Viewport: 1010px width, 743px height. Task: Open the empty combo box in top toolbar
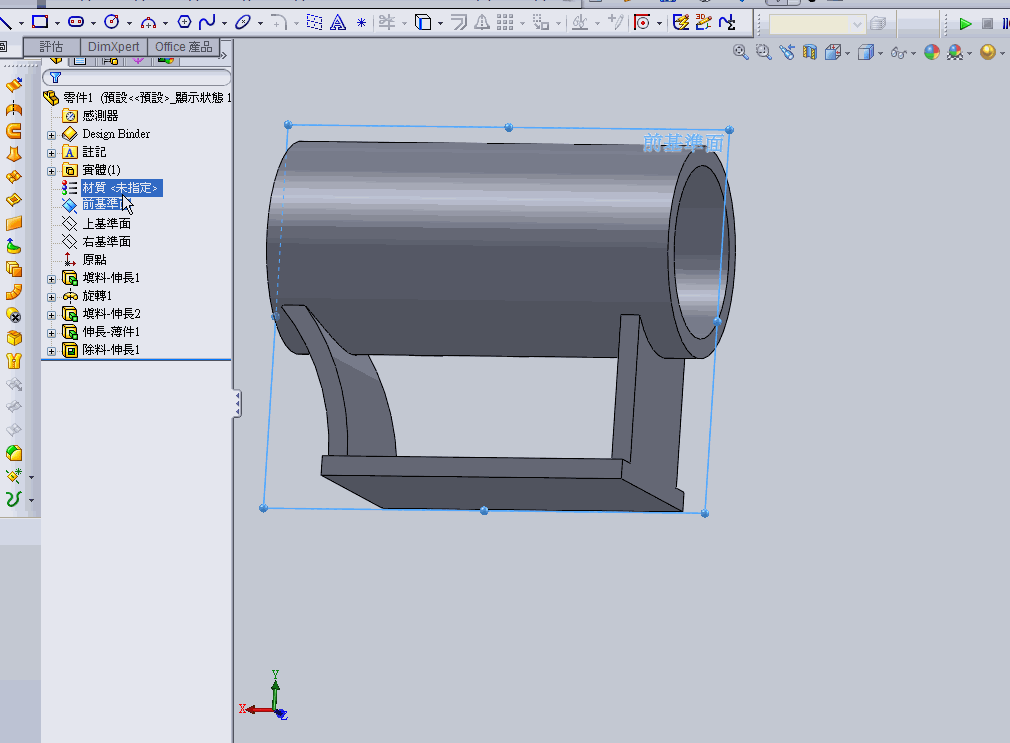[x=817, y=24]
